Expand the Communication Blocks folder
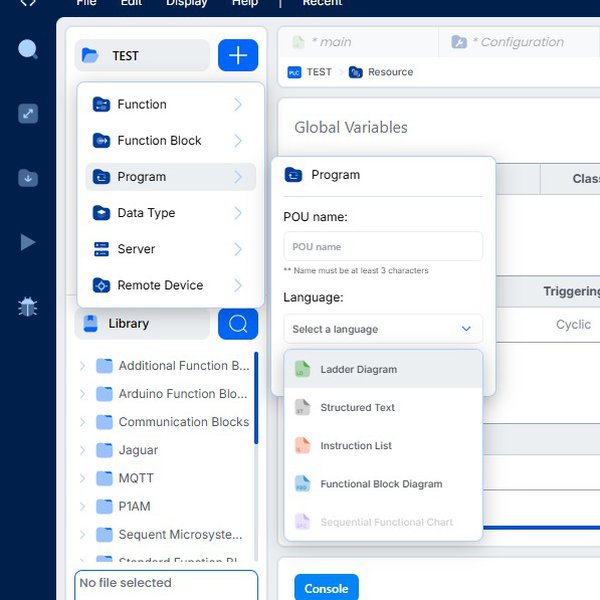Image resolution: width=600 pixels, height=600 pixels. (82, 422)
